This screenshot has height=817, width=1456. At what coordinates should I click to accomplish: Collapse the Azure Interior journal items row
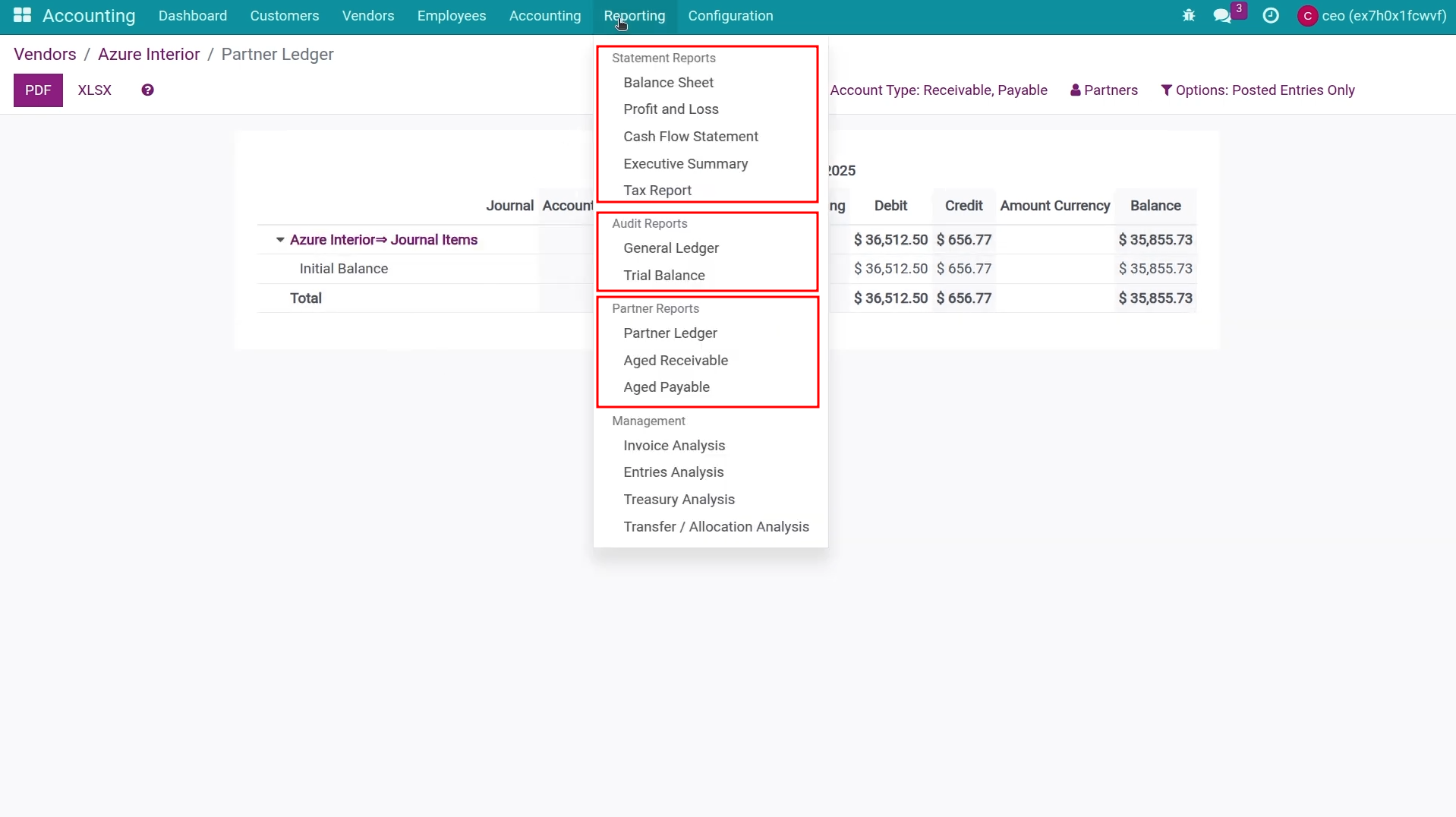pos(280,240)
